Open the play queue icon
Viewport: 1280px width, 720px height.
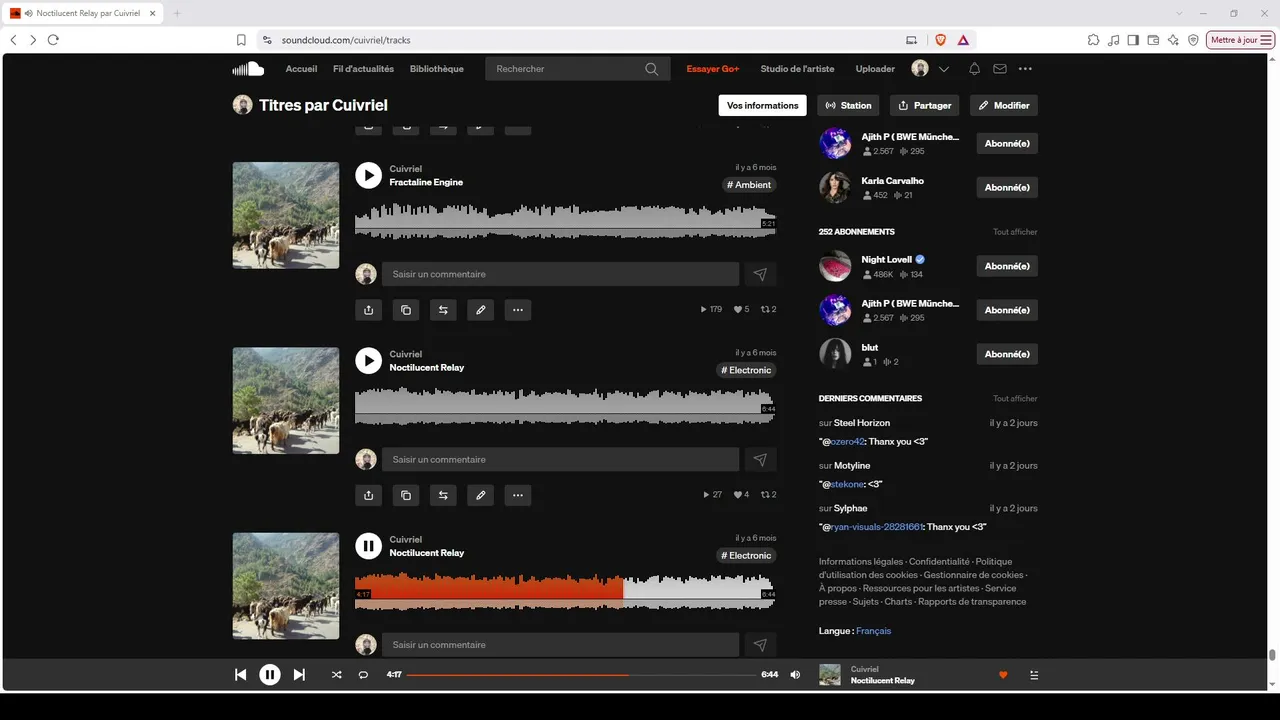pos(1034,675)
